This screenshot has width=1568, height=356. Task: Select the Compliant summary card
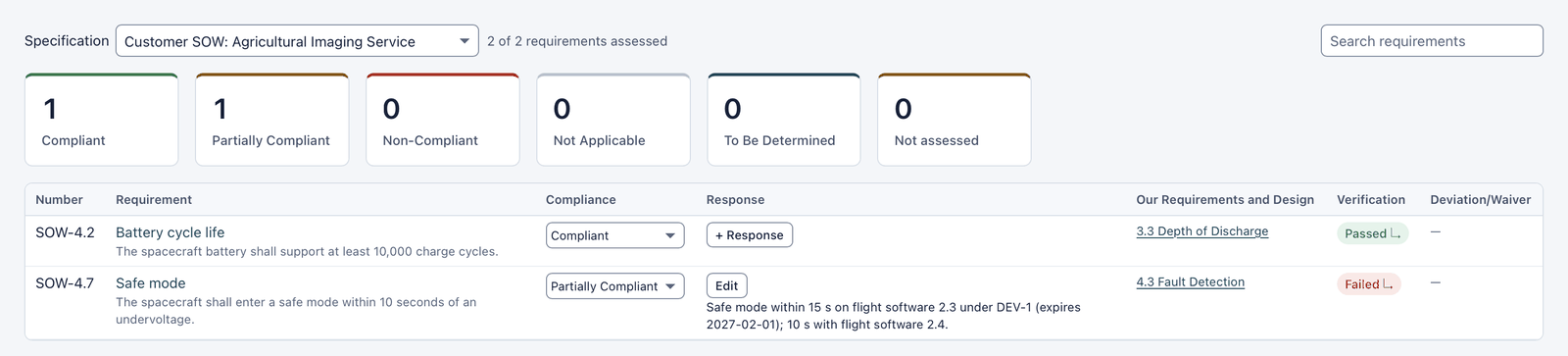coord(102,120)
